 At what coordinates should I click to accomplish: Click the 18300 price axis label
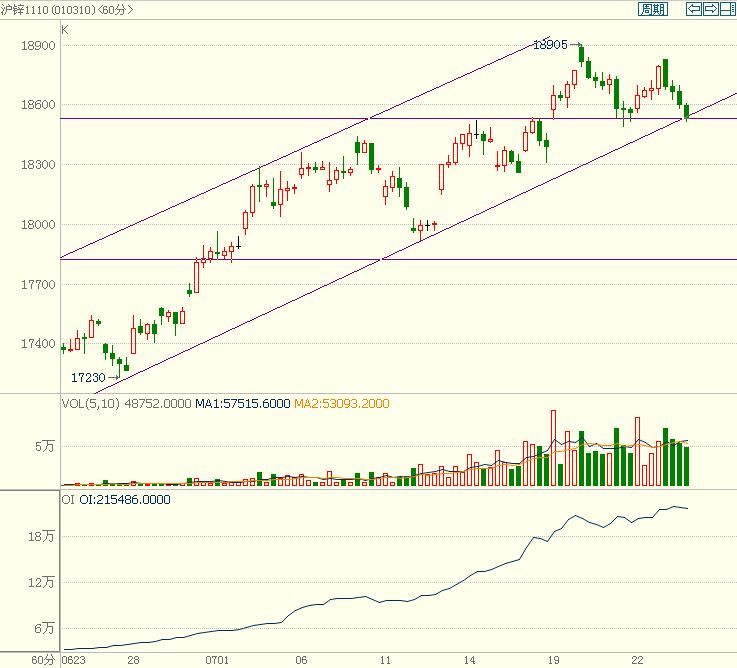click(38, 165)
